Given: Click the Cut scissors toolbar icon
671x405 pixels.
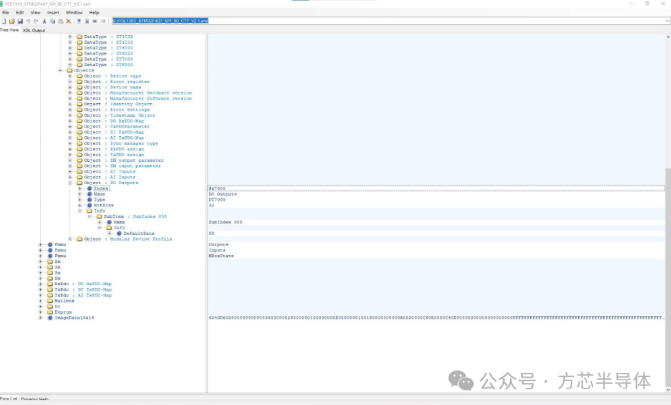Looking at the screenshot, I should point(44,21).
